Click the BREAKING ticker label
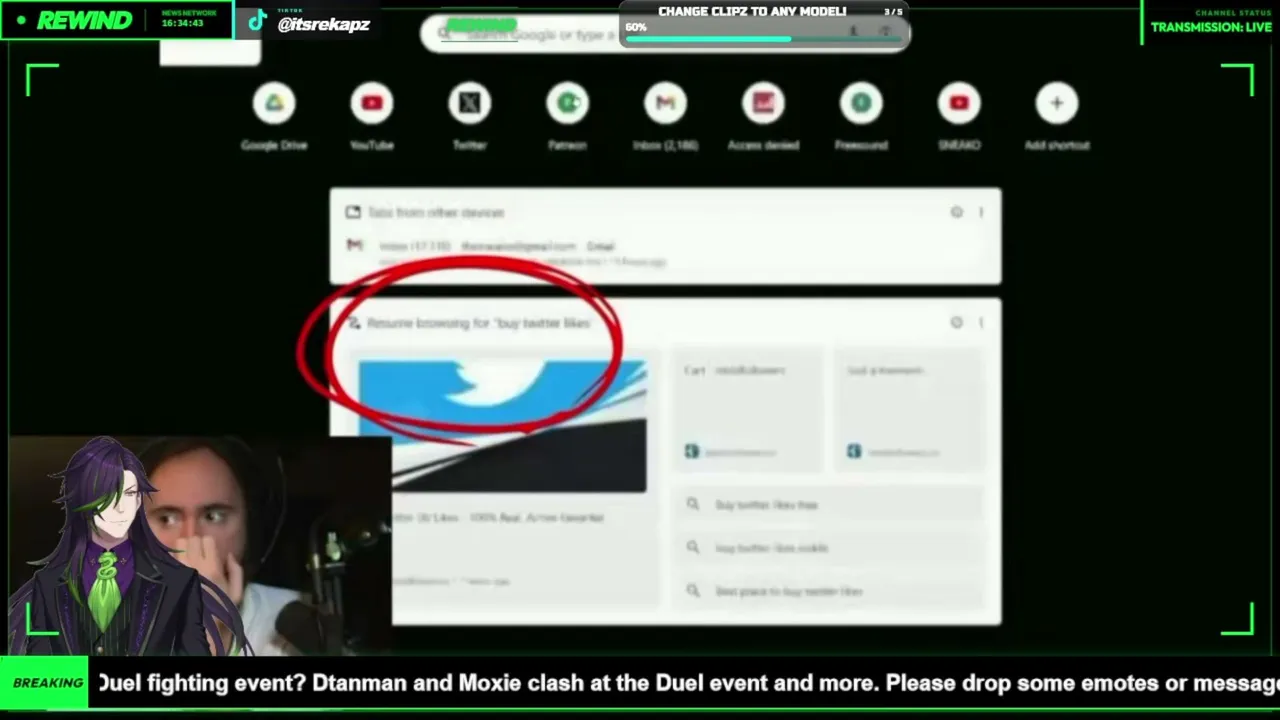The height and width of the screenshot is (720, 1280). [48, 683]
